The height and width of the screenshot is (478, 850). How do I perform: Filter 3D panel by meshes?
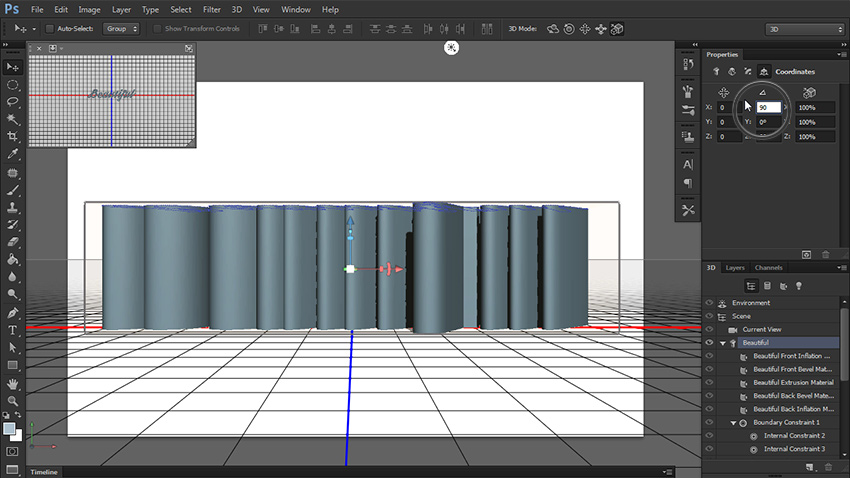[767, 286]
